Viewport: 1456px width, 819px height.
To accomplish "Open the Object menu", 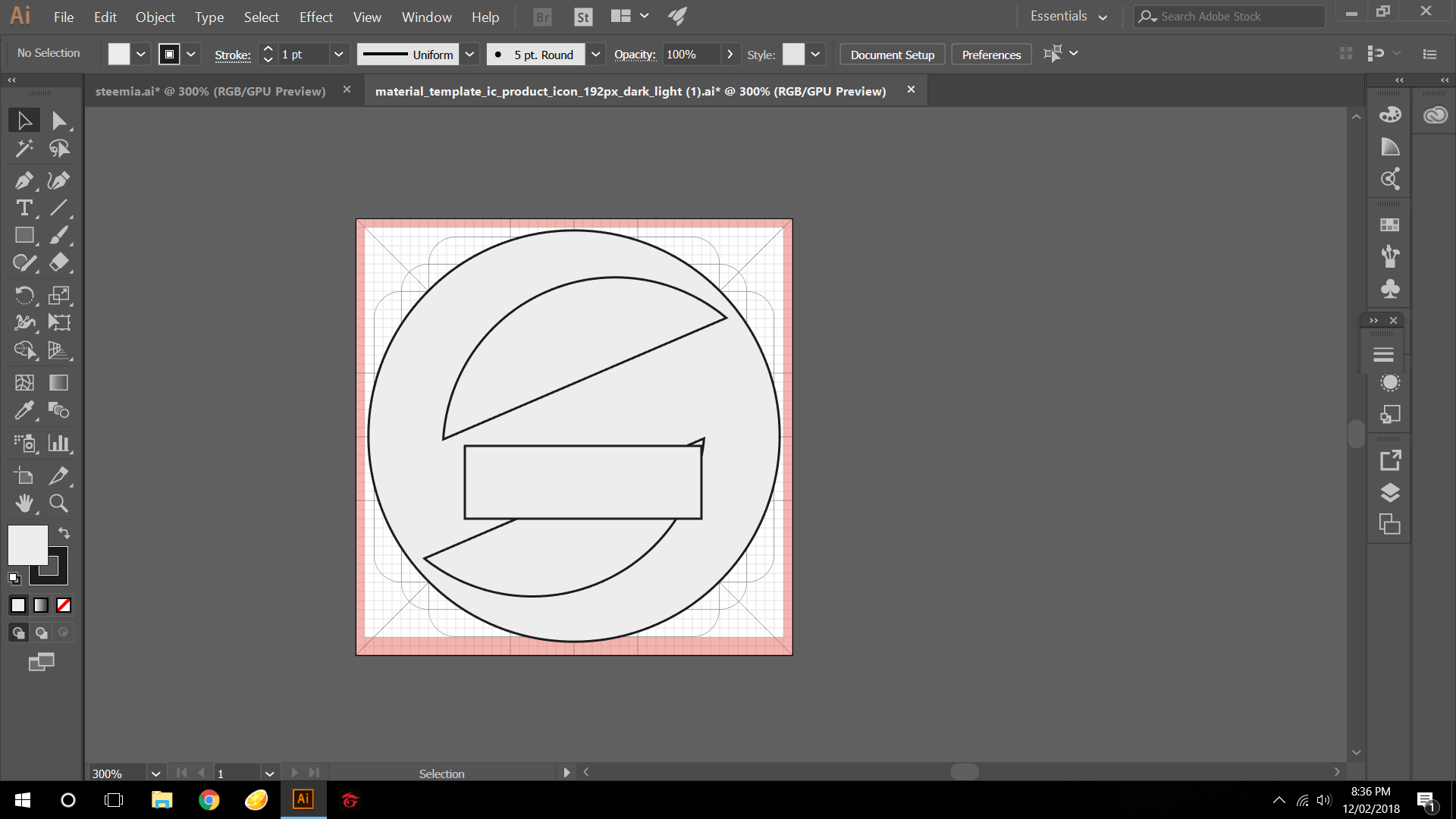I will (x=155, y=17).
